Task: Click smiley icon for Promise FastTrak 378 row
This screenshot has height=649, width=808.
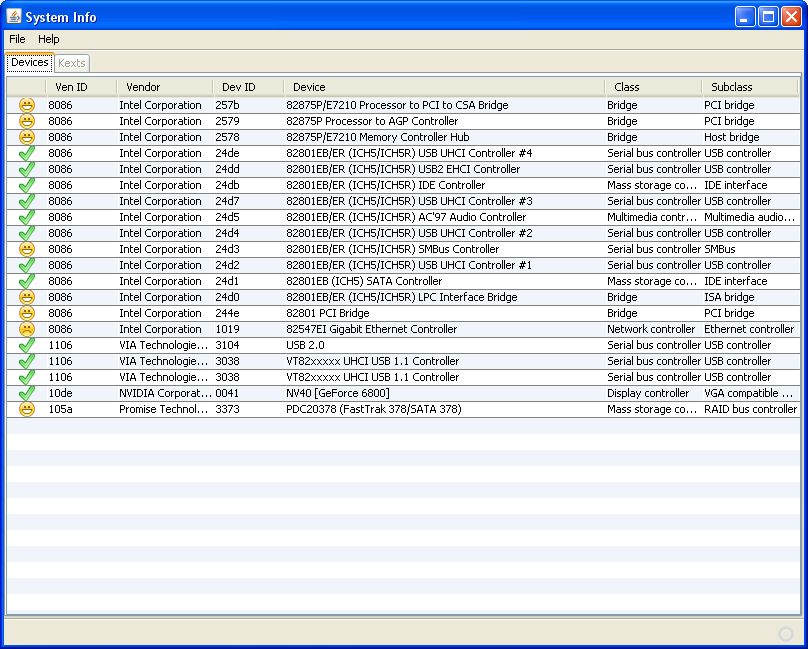Action: coord(27,409)
